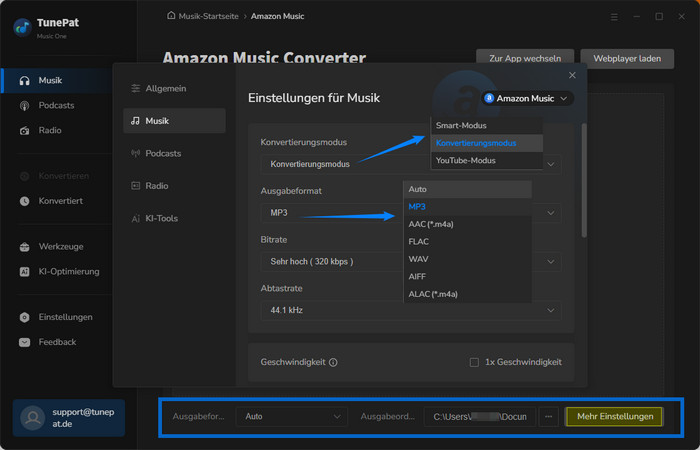700x450 pixels.
Task: Select AAC (*.m4a) format option
Action: (x=467, y=224)
